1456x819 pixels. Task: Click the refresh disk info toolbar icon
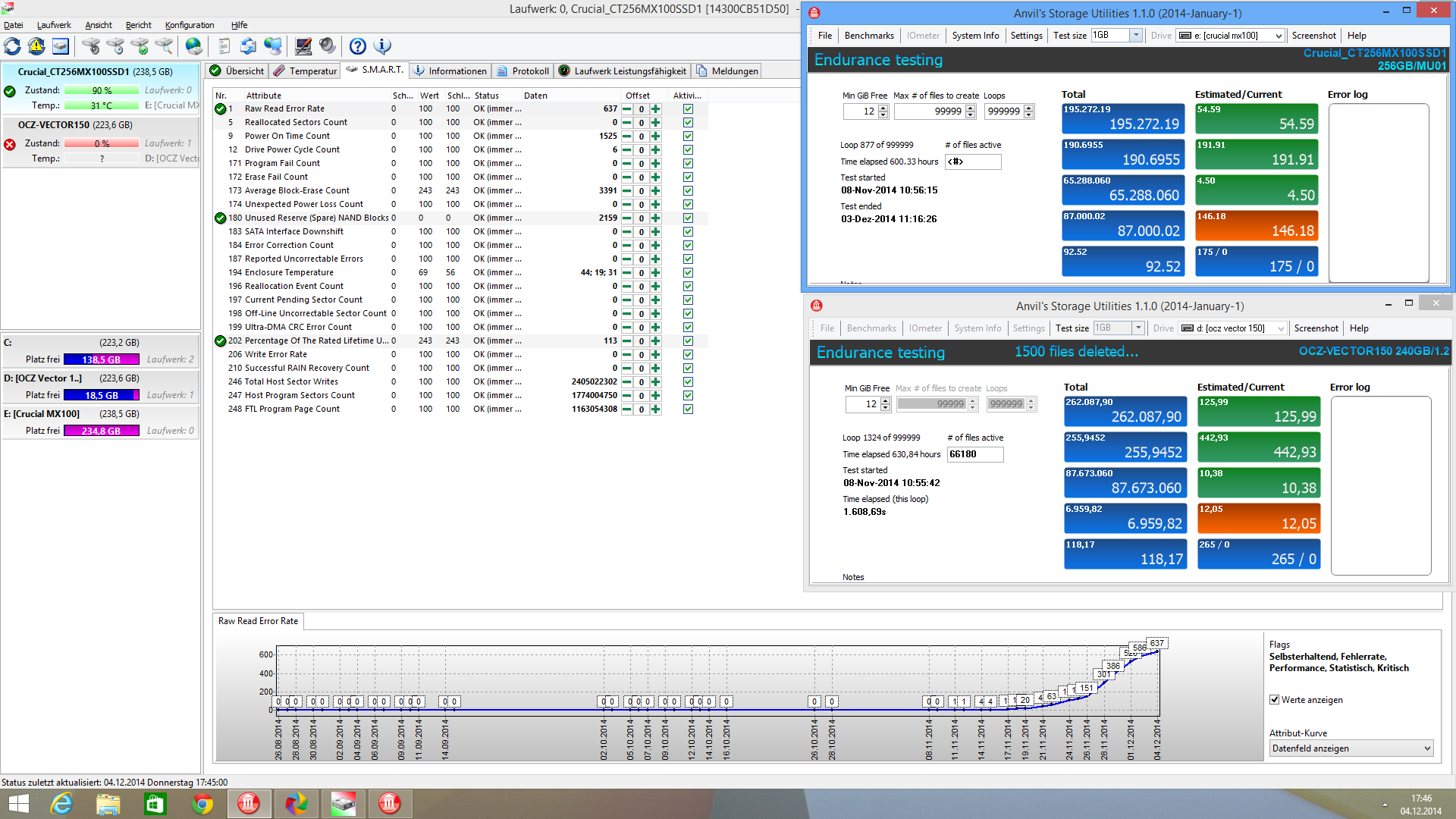13,46
